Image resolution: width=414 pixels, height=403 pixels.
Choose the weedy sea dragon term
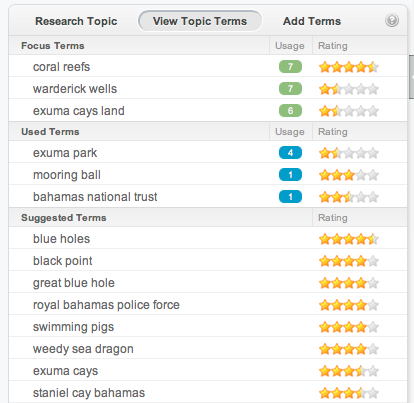tap(83, 349)
